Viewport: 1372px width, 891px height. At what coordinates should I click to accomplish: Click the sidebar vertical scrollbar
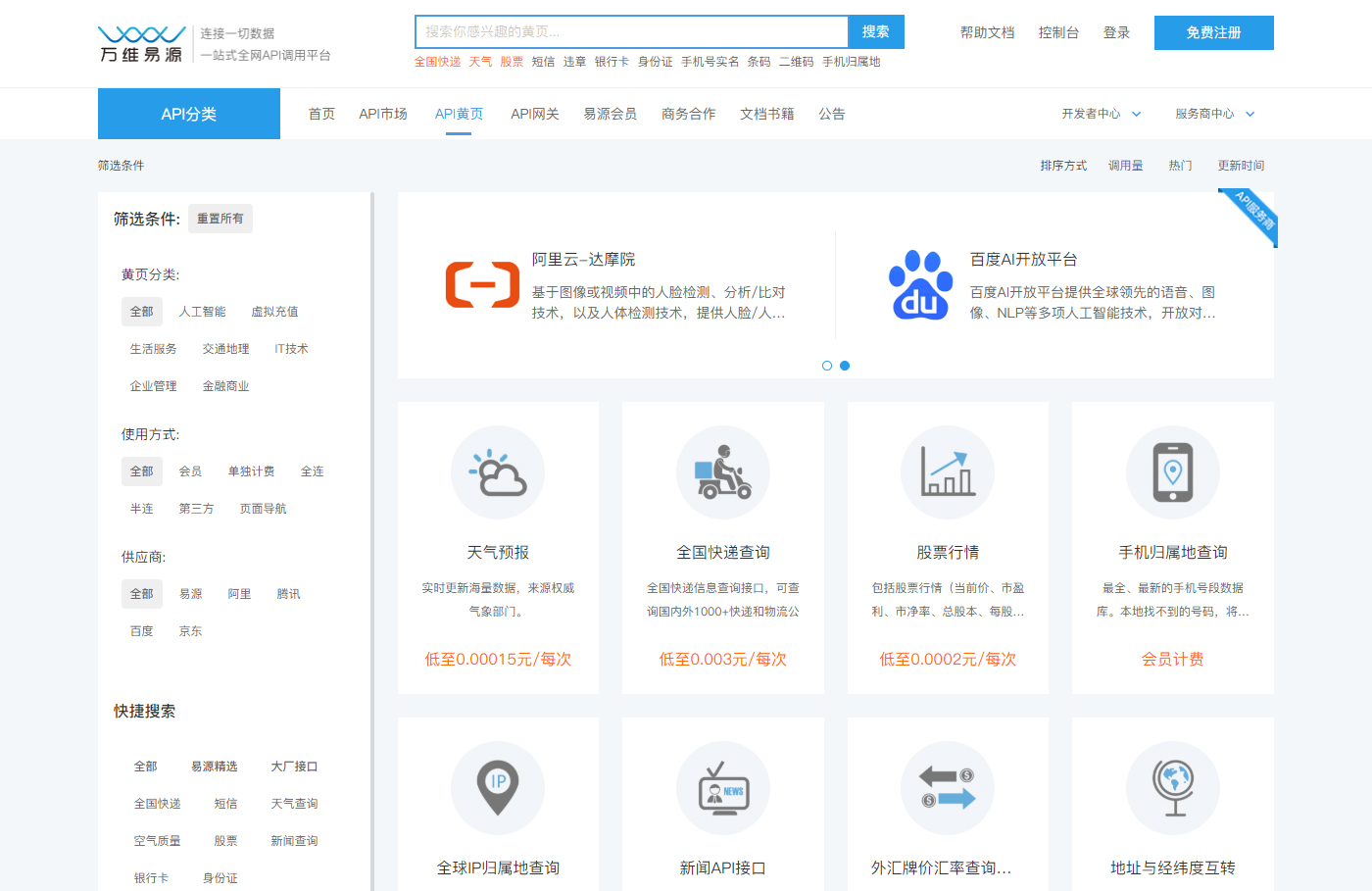click(x=372, y=541)
